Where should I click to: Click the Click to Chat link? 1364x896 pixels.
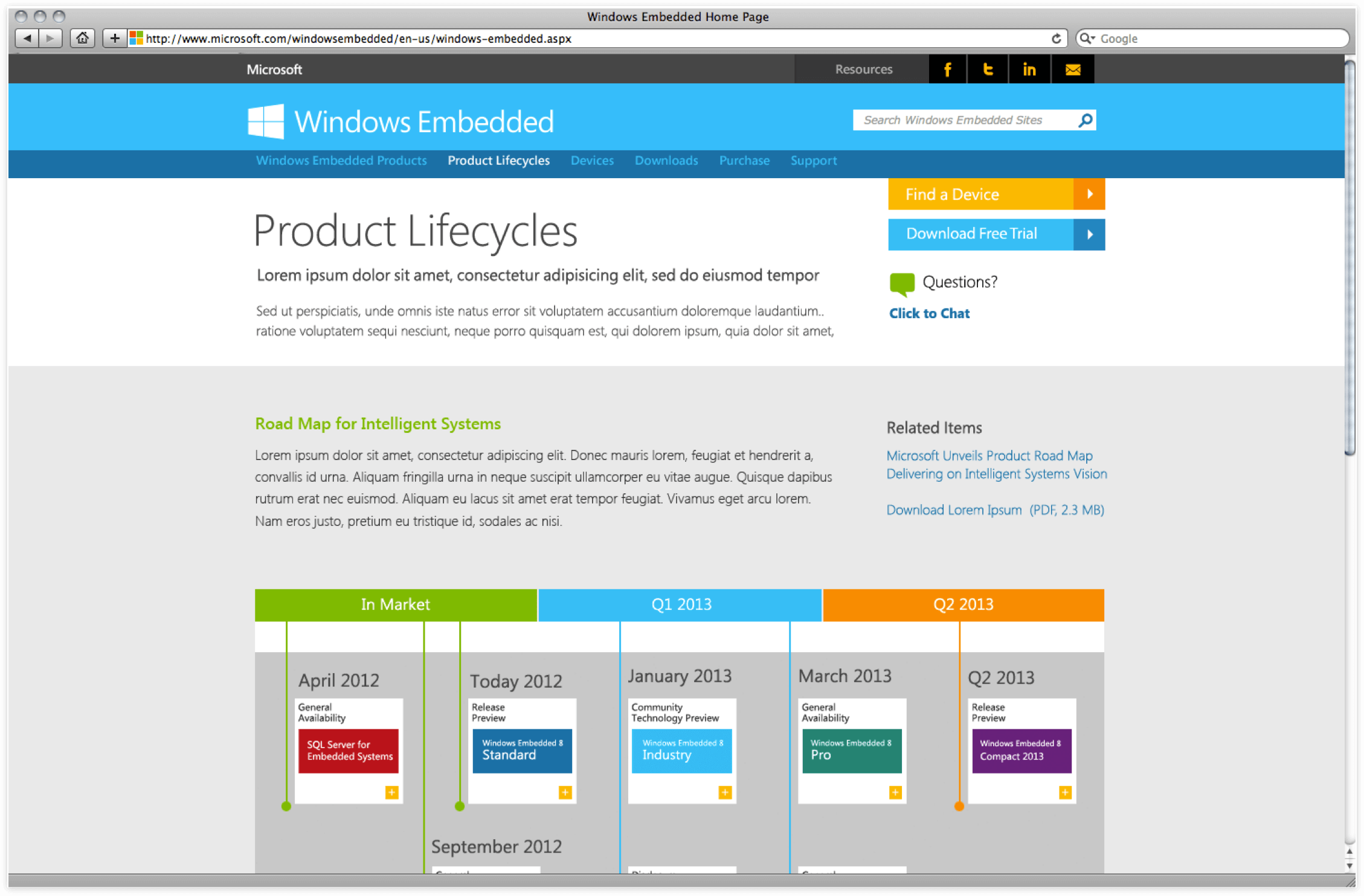click(x=929, y=313)
